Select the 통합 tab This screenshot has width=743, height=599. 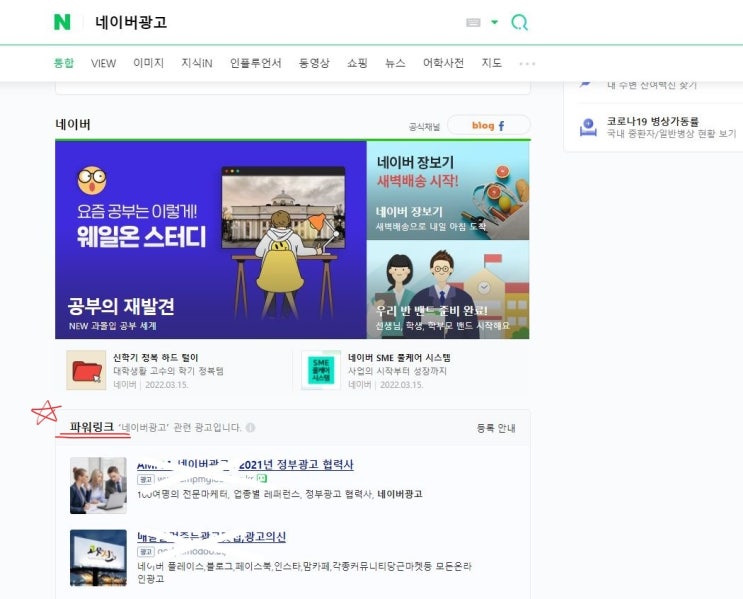[x=64, y=63]
